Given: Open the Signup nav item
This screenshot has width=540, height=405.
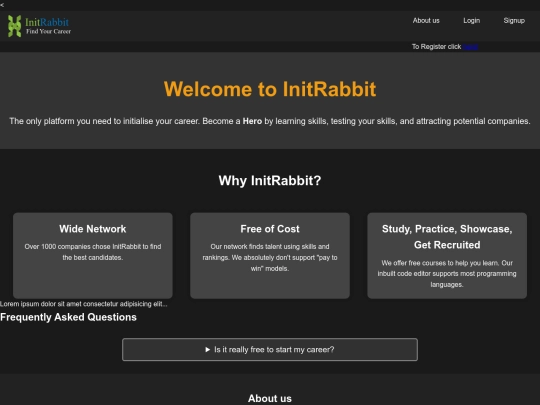Looking at the screenshot, I should (514, 21).
